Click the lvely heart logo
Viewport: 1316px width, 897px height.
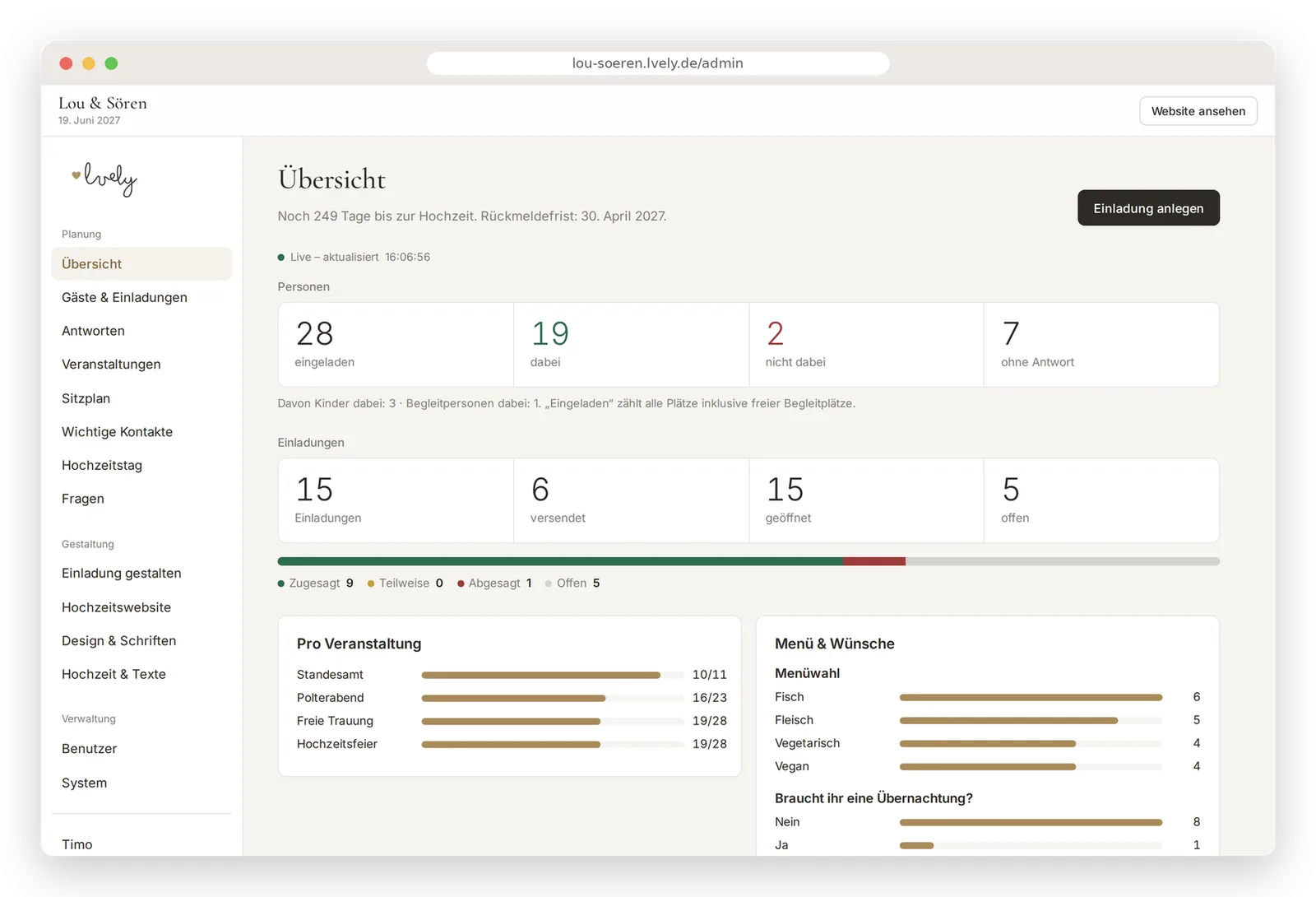104,179
